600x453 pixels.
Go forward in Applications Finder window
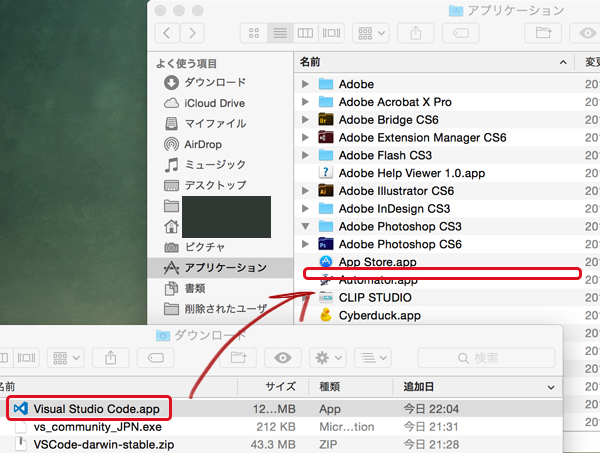click(192, 33)
